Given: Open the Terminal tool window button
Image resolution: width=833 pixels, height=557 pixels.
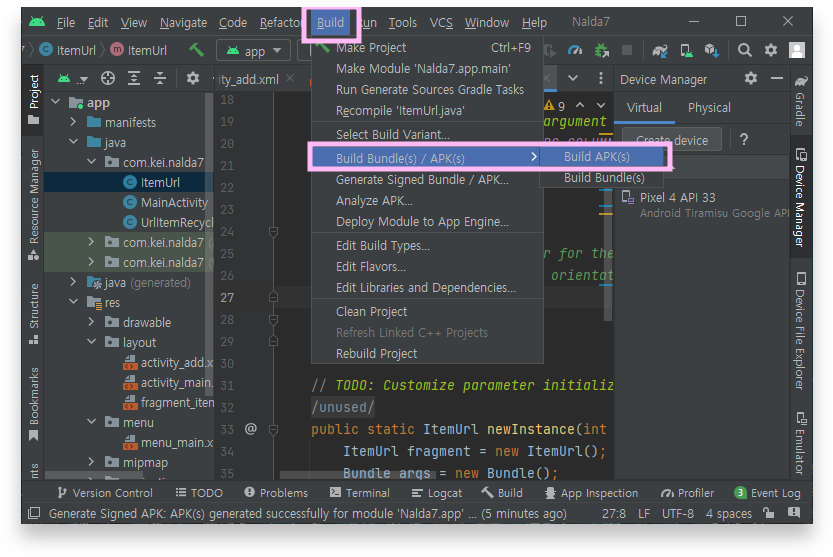Looking at the screenshot, I should (360, 493).
